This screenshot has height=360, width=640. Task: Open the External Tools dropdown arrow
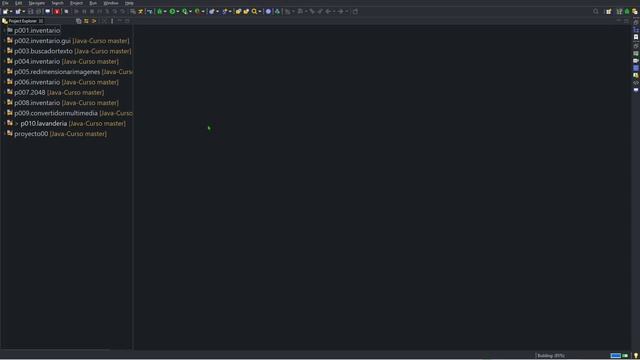[x=203, y=11]
